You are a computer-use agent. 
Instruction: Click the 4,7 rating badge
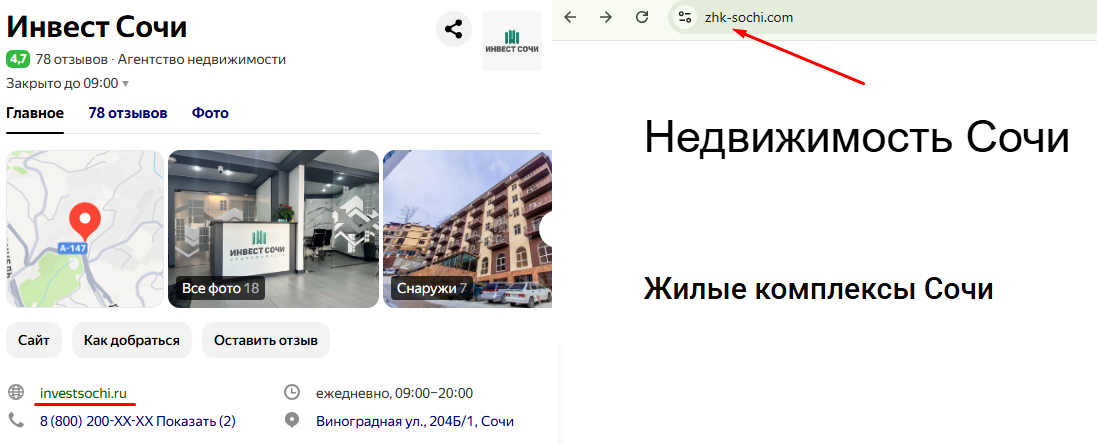(x=18, y=59)
